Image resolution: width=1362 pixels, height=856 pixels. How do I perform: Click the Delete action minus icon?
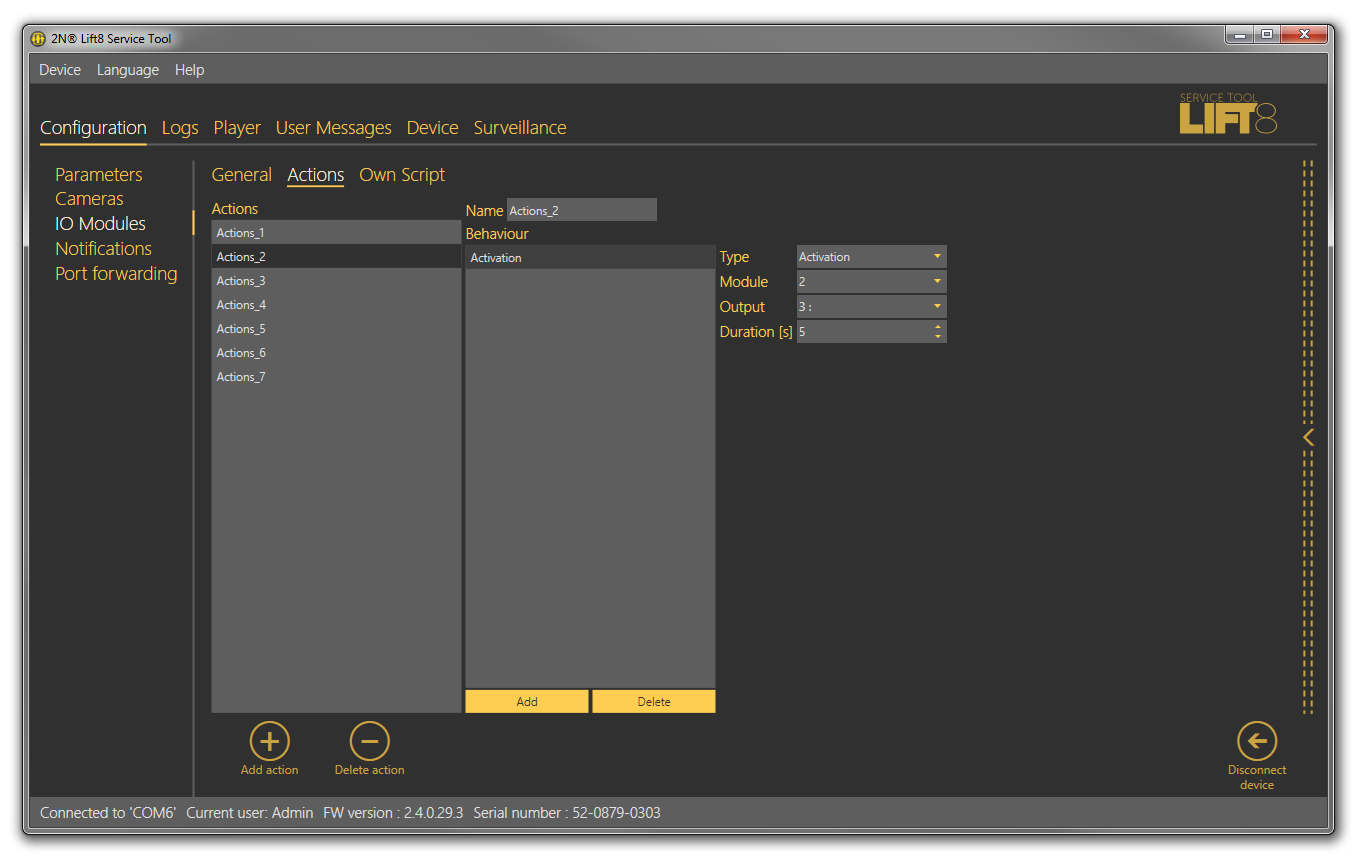click(369, 742)
